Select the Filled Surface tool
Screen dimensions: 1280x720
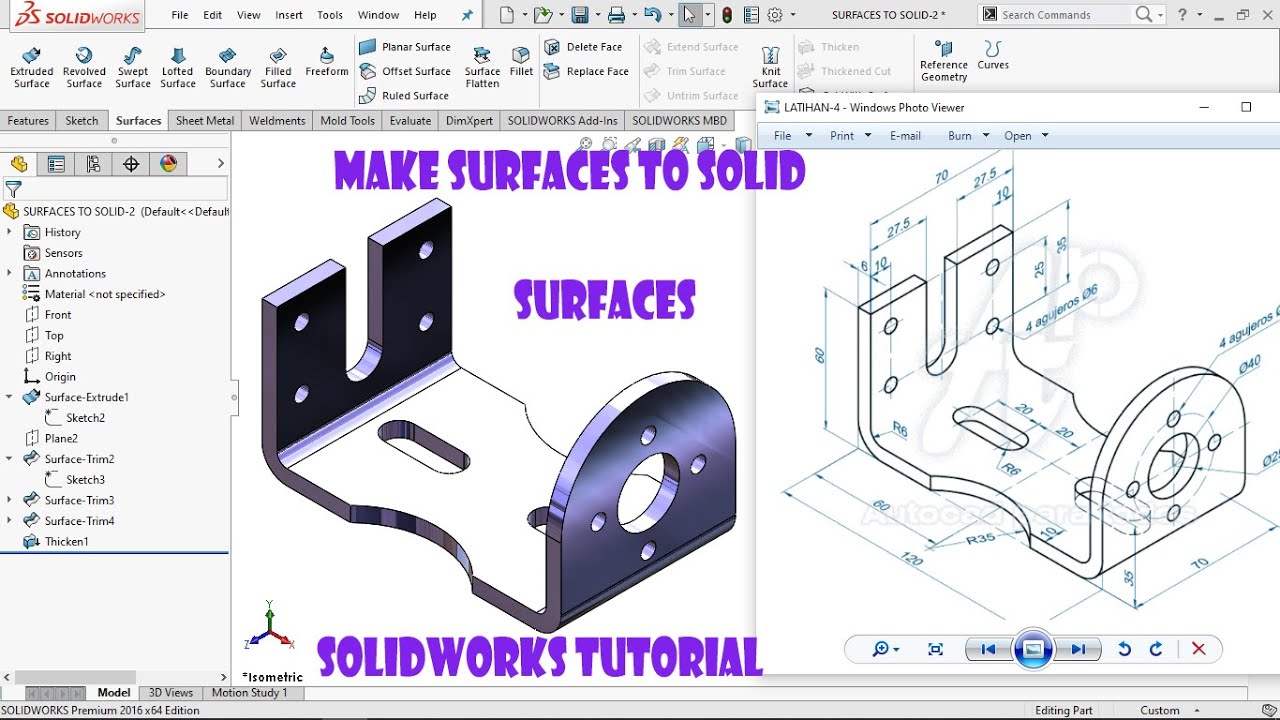278,66
